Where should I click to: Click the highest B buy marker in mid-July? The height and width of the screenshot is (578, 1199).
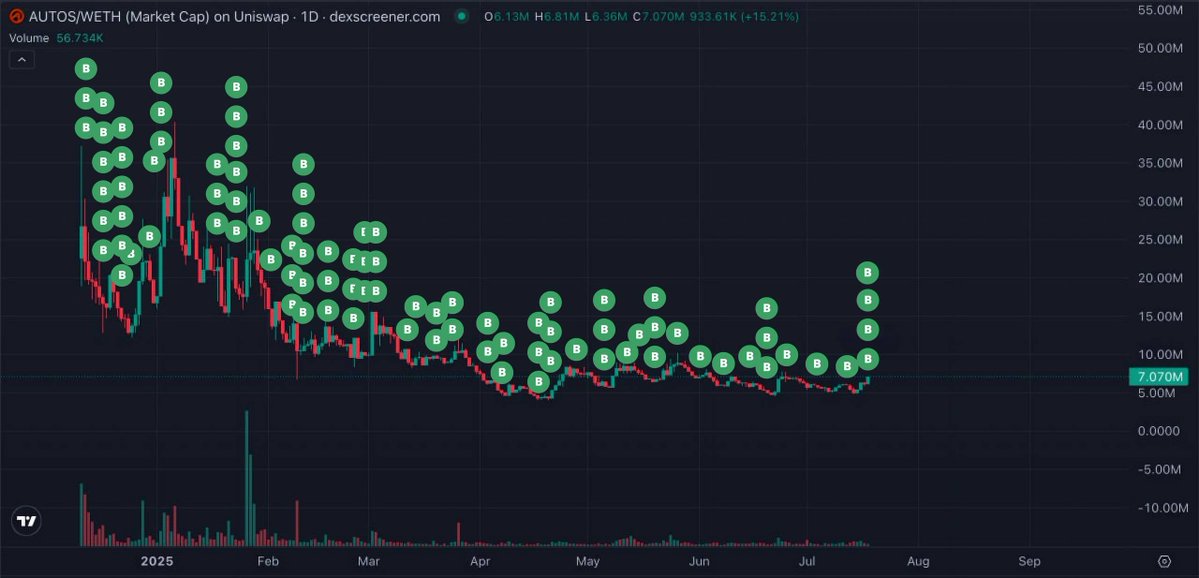point(867,272)
